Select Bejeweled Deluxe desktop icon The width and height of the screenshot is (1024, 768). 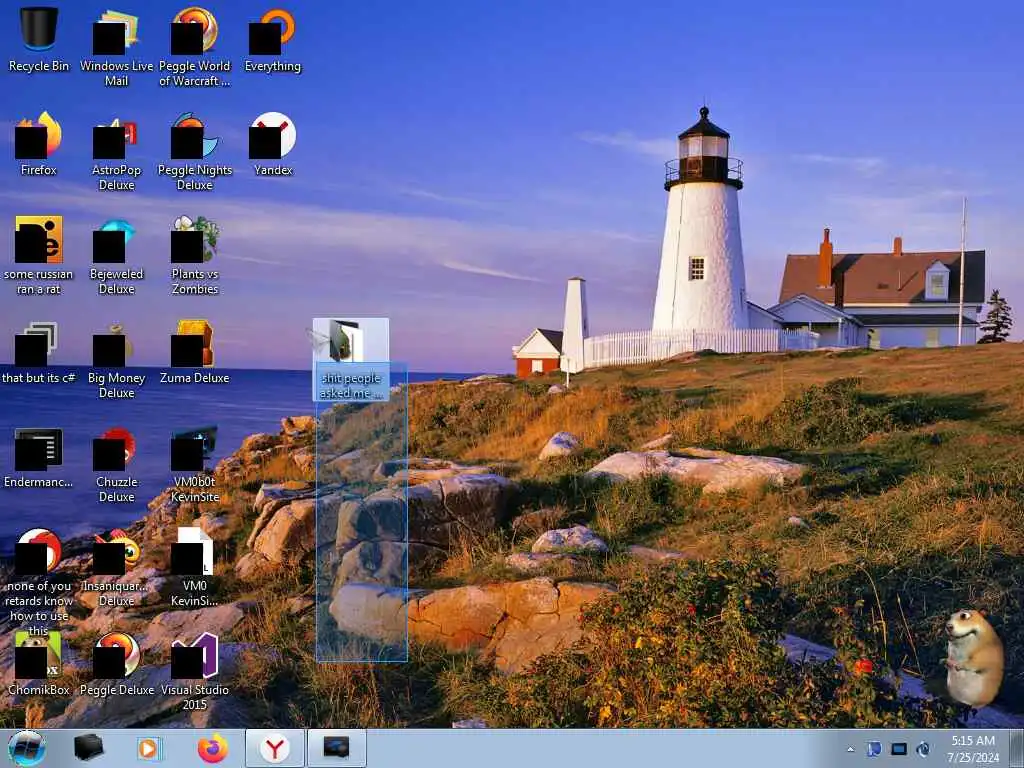click(x=116, y=255)
